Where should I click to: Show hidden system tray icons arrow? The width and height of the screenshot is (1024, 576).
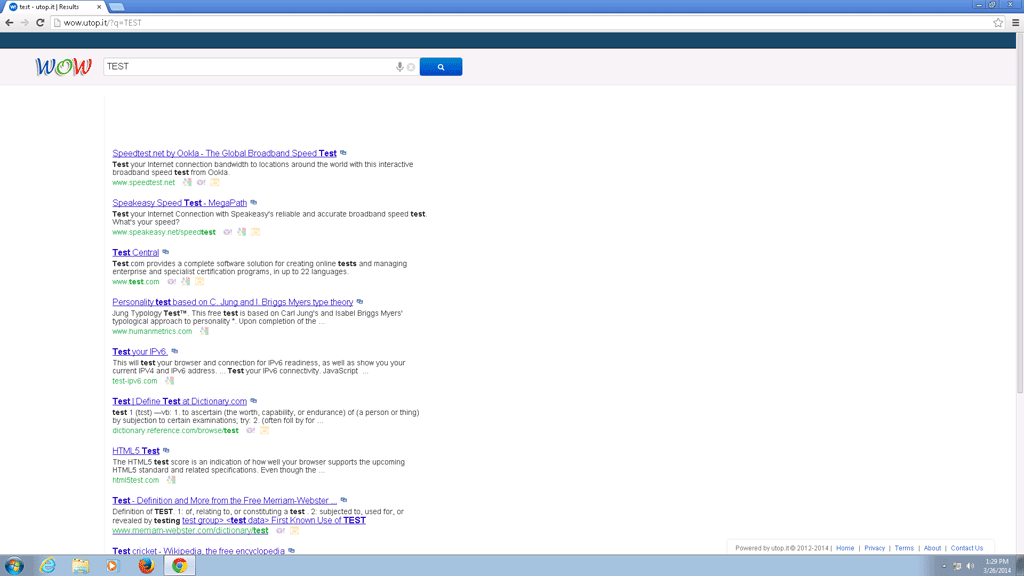pyautogui.click(x=943, y=566)
